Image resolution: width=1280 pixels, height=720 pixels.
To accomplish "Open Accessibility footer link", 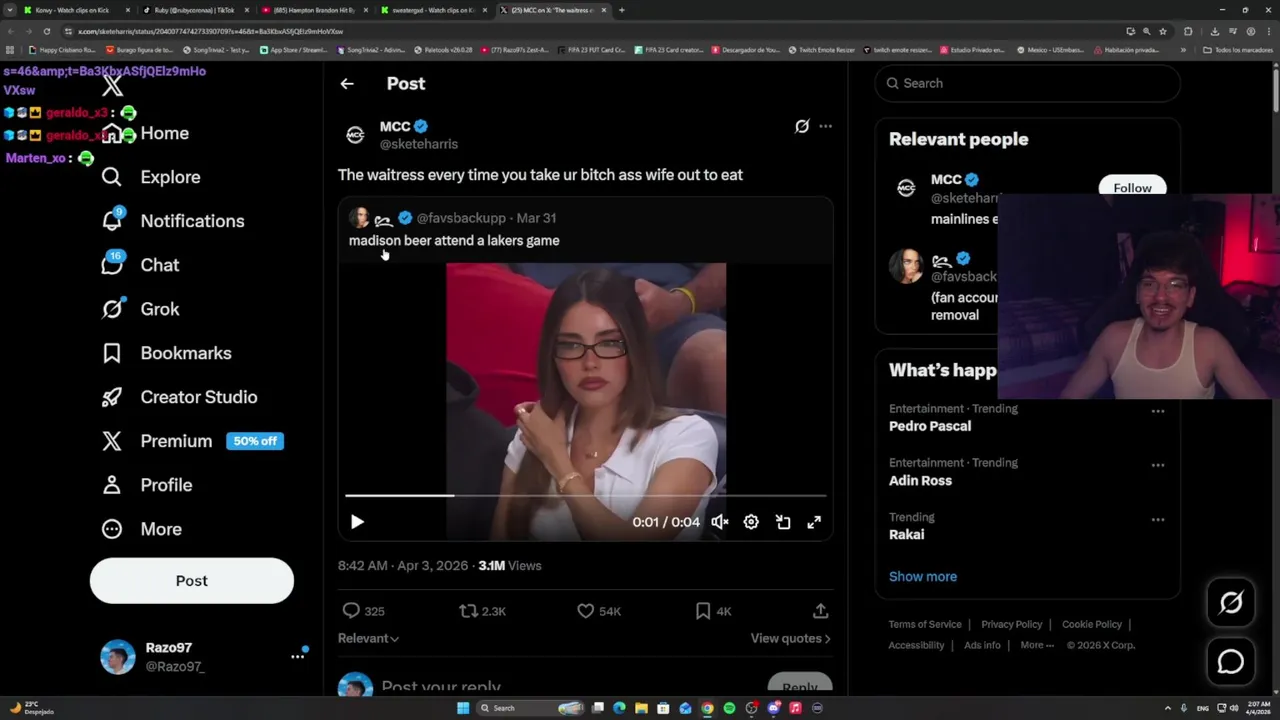I will 916,645.
